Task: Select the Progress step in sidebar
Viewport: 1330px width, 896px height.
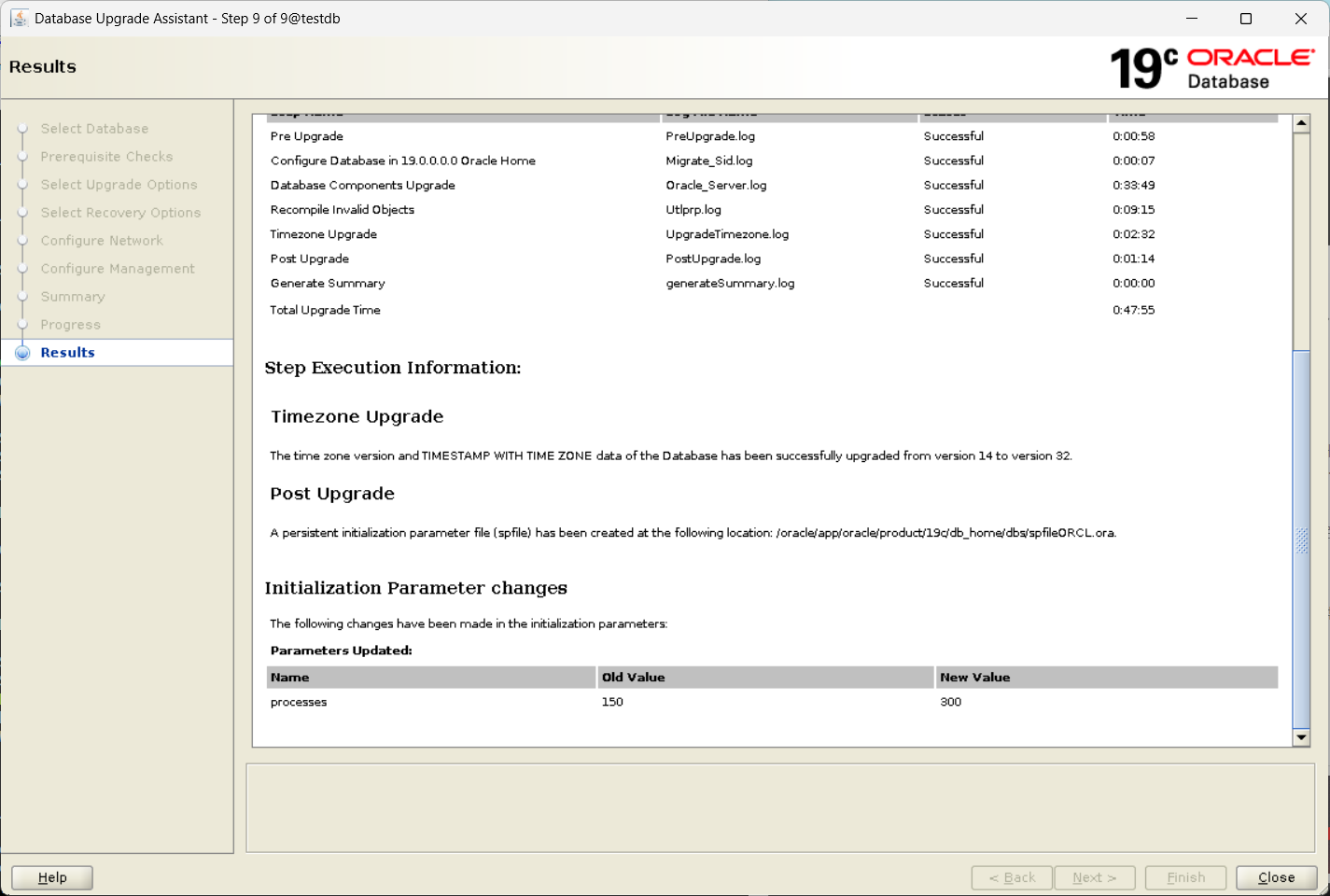Action: pyautogui.click(x=70, y=325)
